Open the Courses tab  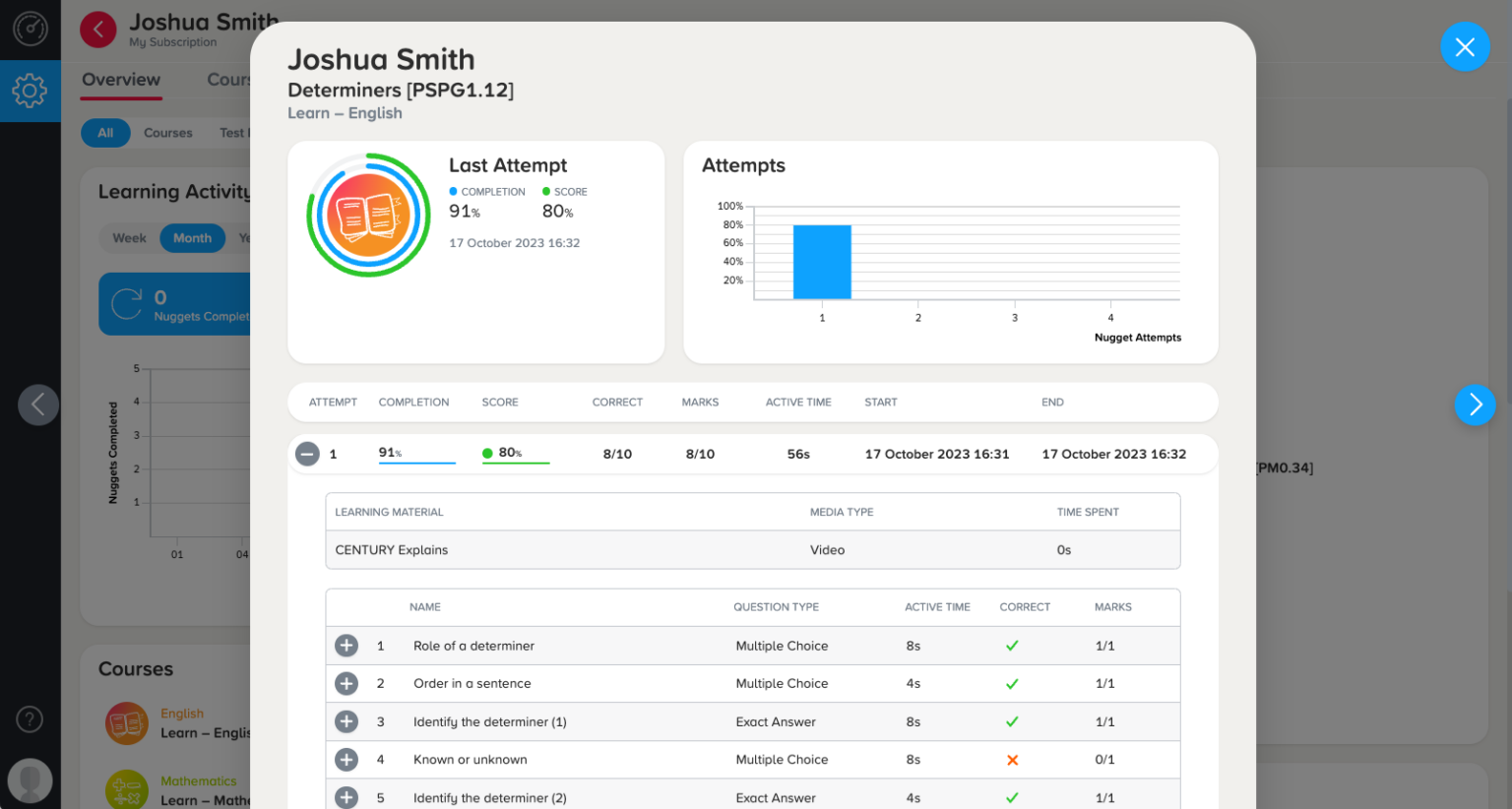[x=230, y=80]
